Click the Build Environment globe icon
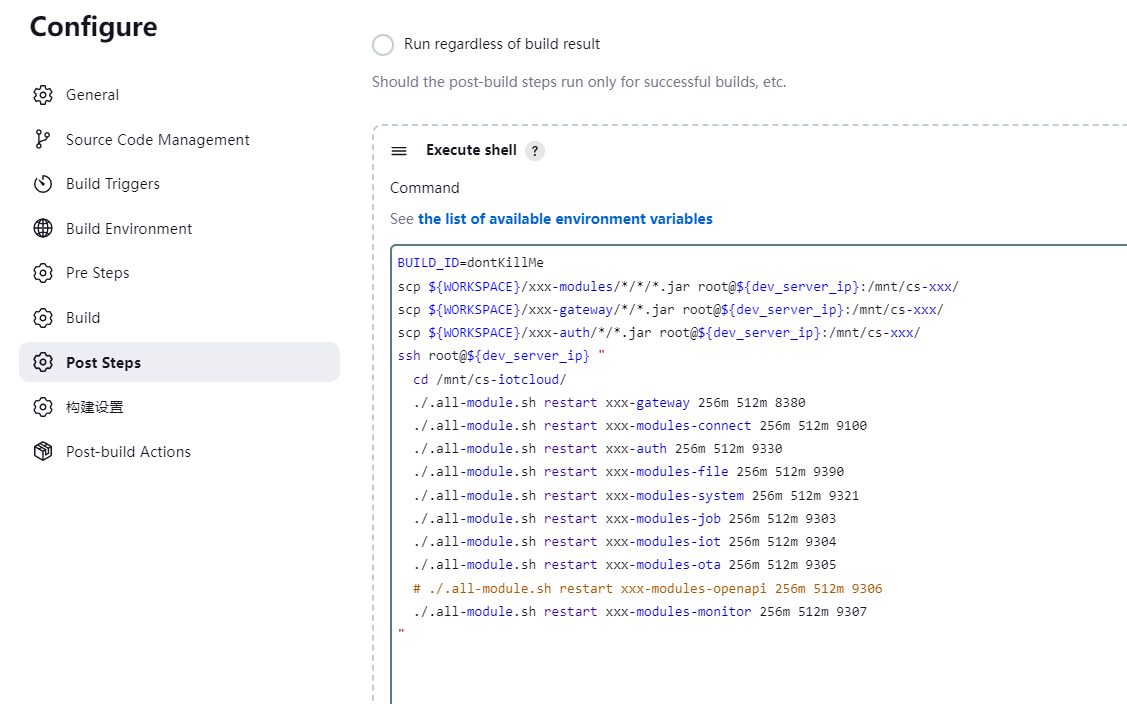This screenshot has height=704, width=1127. [42, 229]
